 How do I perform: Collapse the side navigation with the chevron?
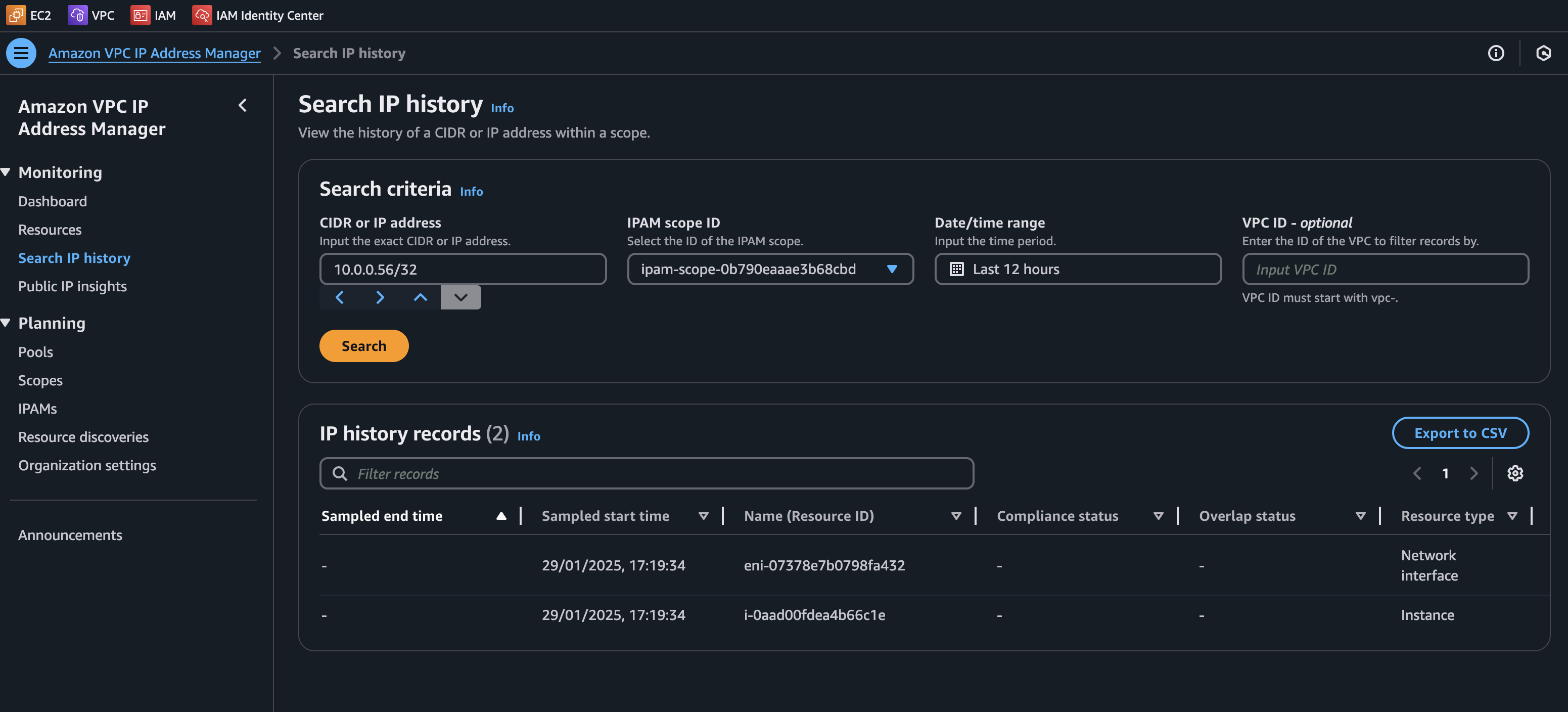point(243,105)
